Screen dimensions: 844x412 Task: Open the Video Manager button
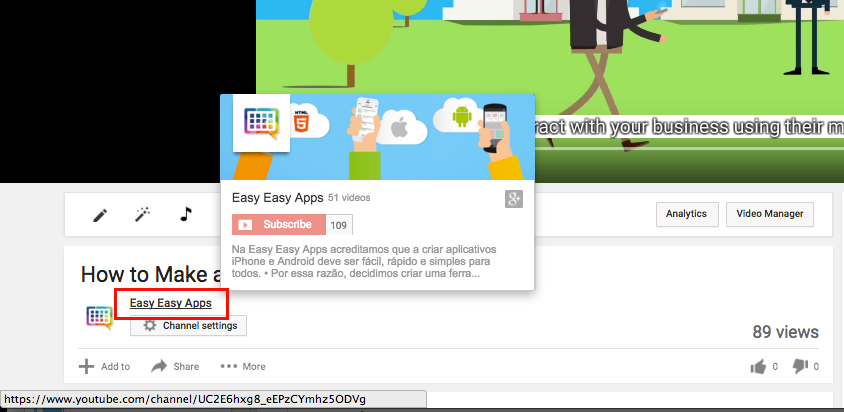click(x=770, y=214)
